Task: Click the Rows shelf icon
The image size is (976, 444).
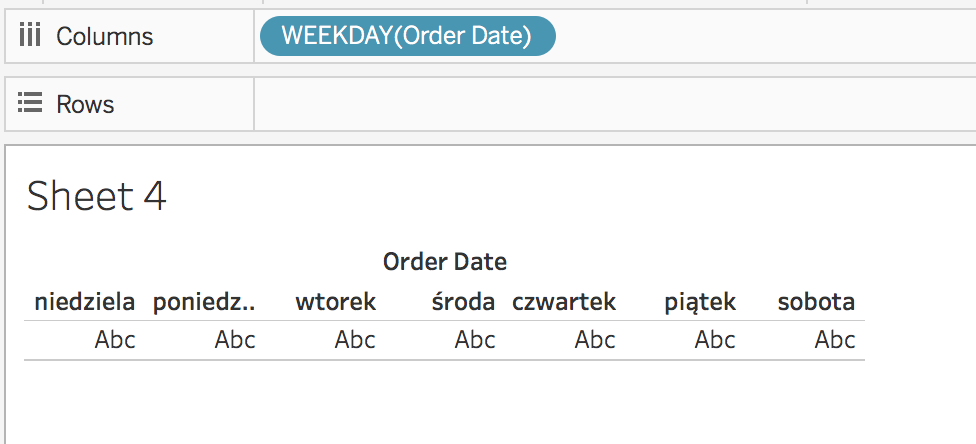Action: tap(30, 103)
